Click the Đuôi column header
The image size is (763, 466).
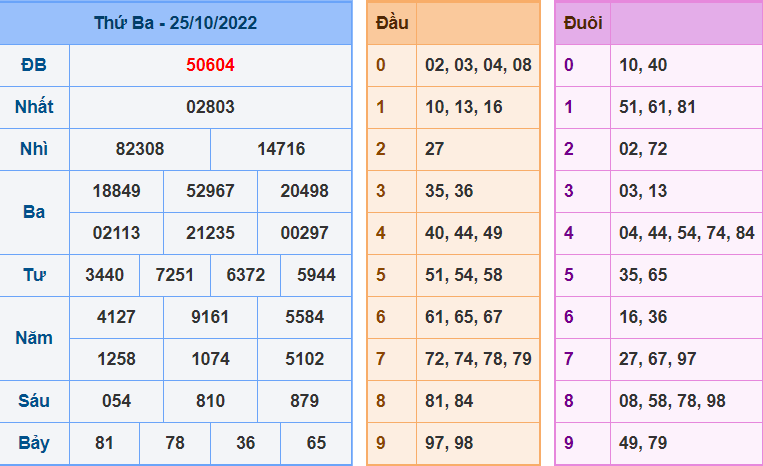[x=583, y=23]
